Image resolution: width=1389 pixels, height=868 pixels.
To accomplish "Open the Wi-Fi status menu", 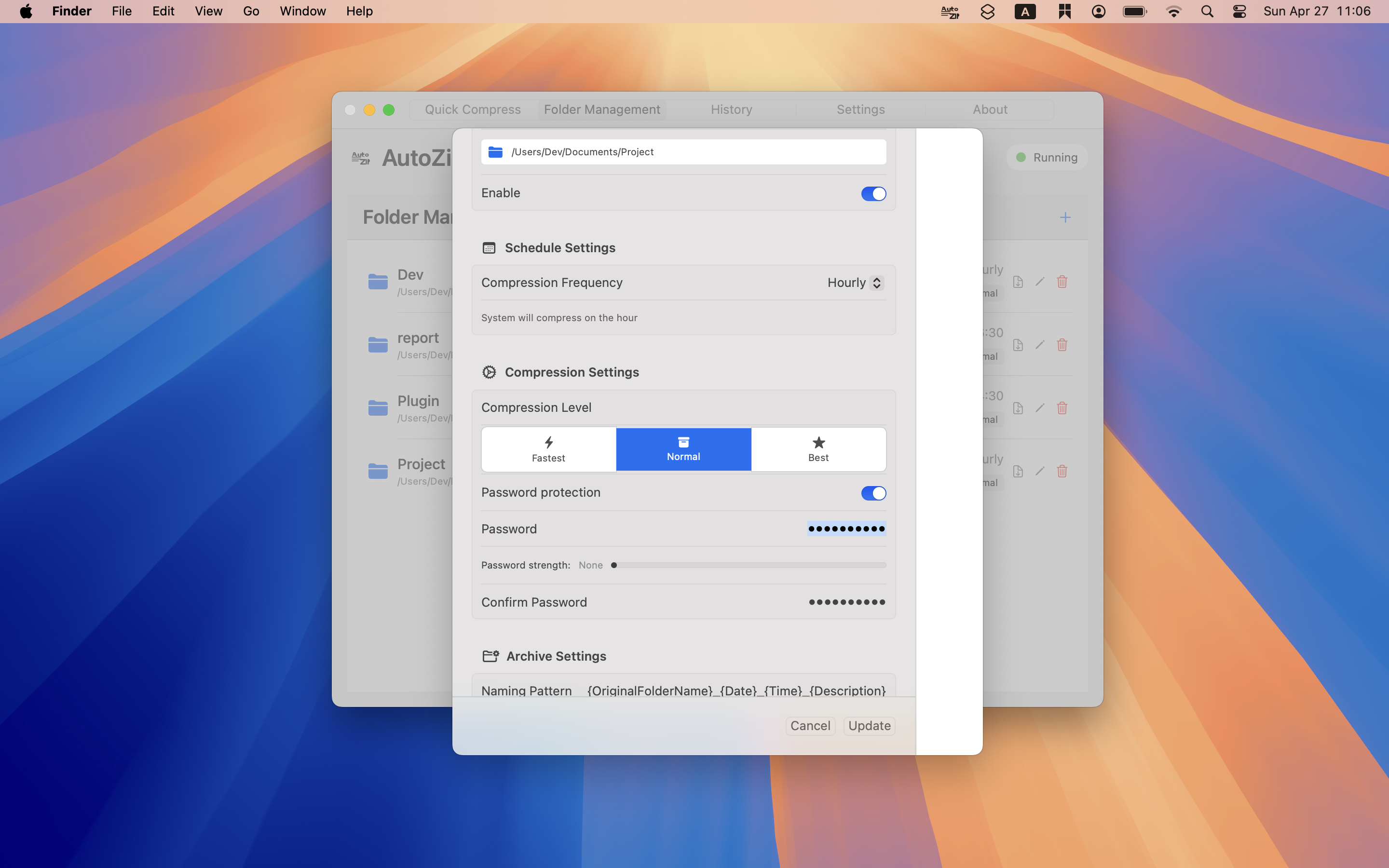I will 1174,12.
